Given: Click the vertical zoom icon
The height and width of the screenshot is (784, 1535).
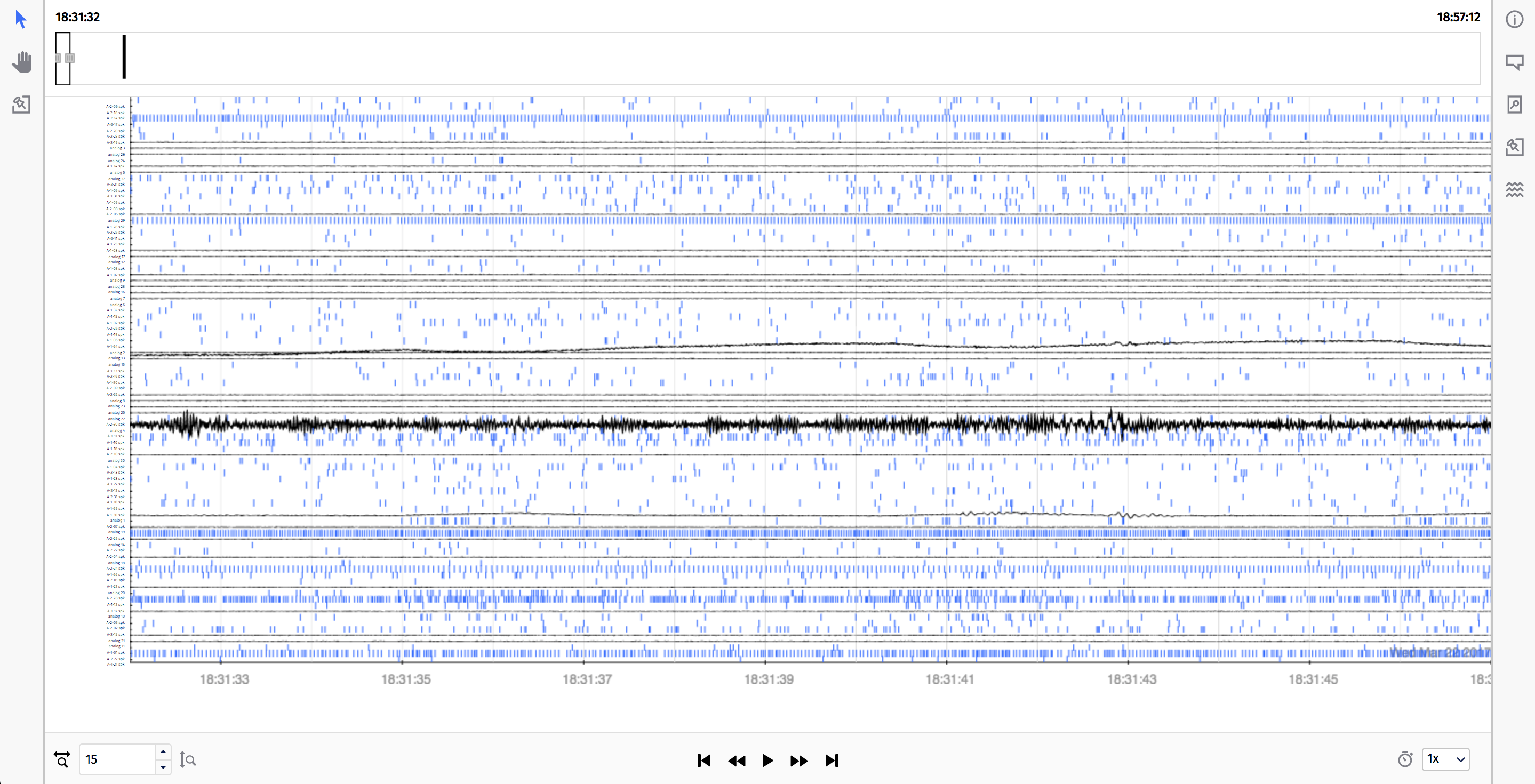Looking at the screenshot, I should 188,759.
